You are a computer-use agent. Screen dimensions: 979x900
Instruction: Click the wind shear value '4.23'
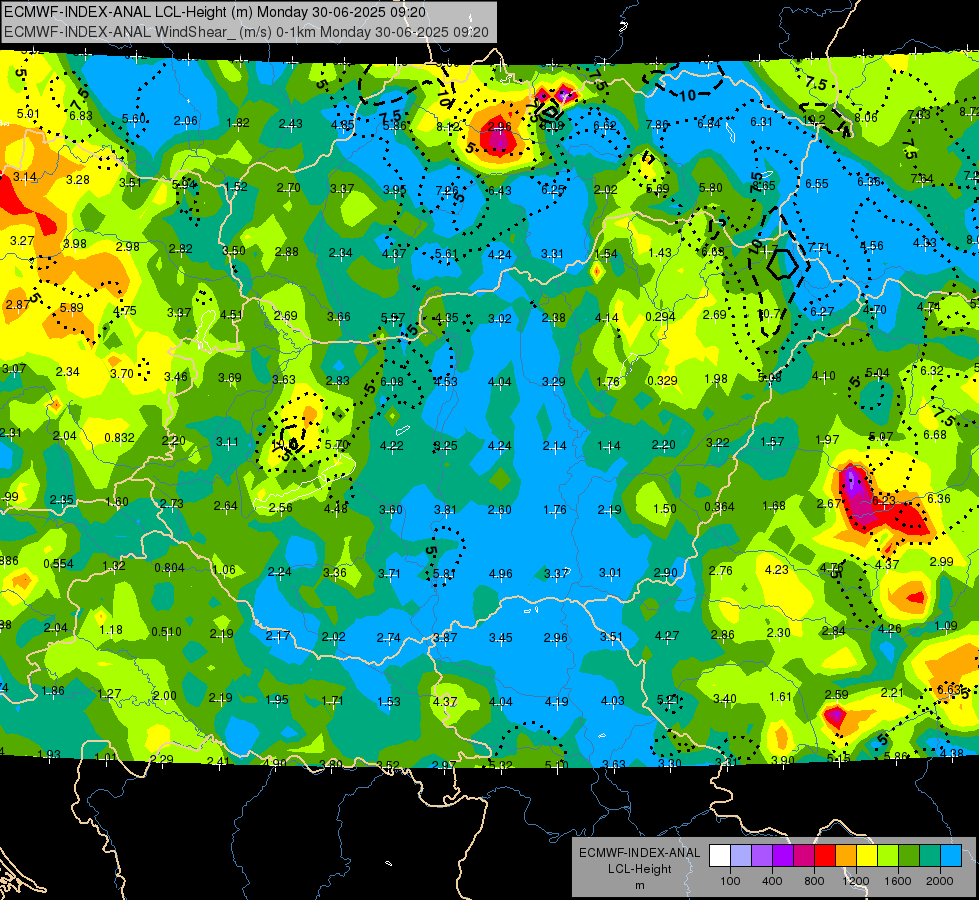pos(776,569)
